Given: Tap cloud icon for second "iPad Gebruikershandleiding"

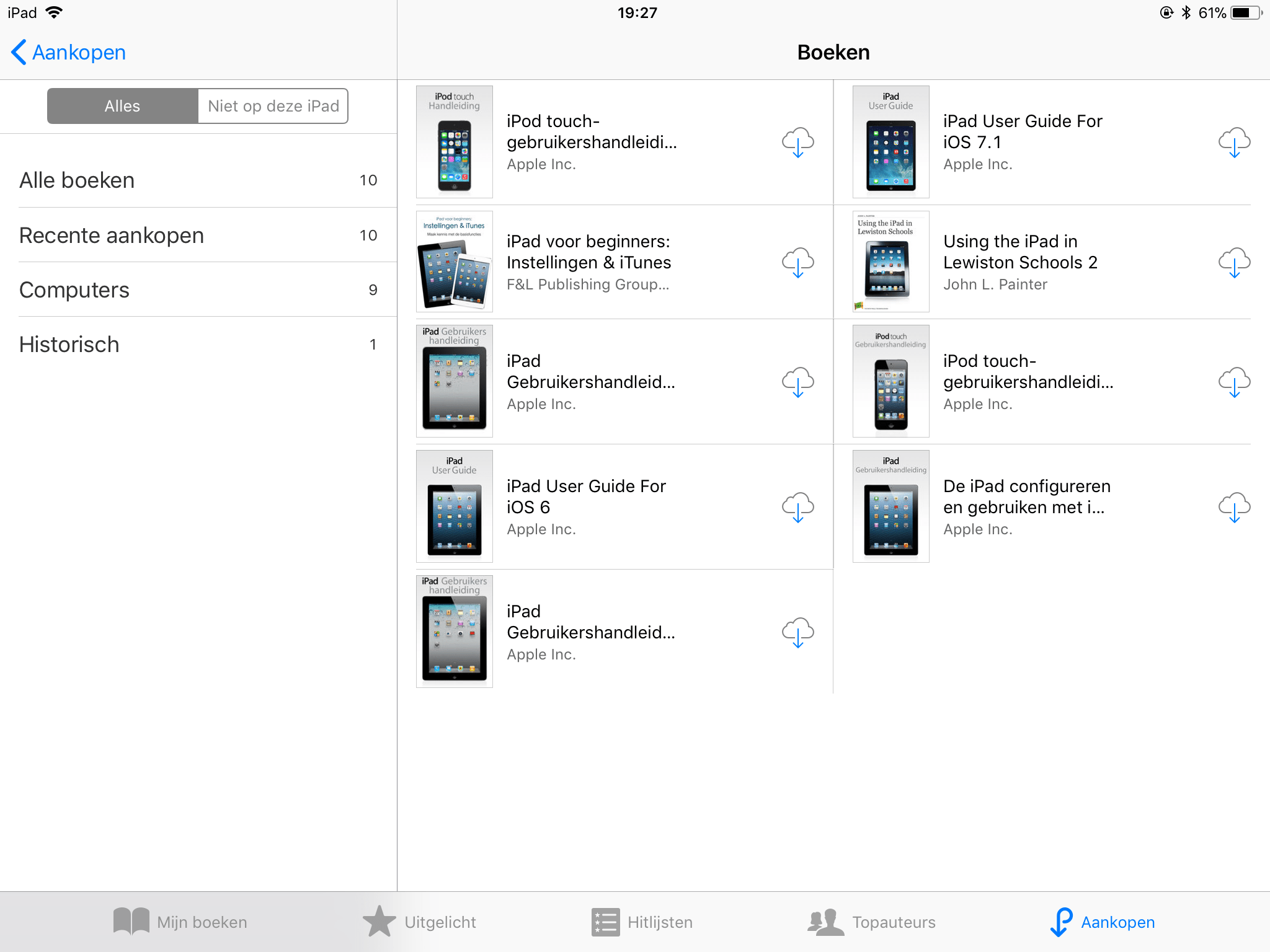Looking at the screenshot, I should pyautogui.click(x=798, y=631).
